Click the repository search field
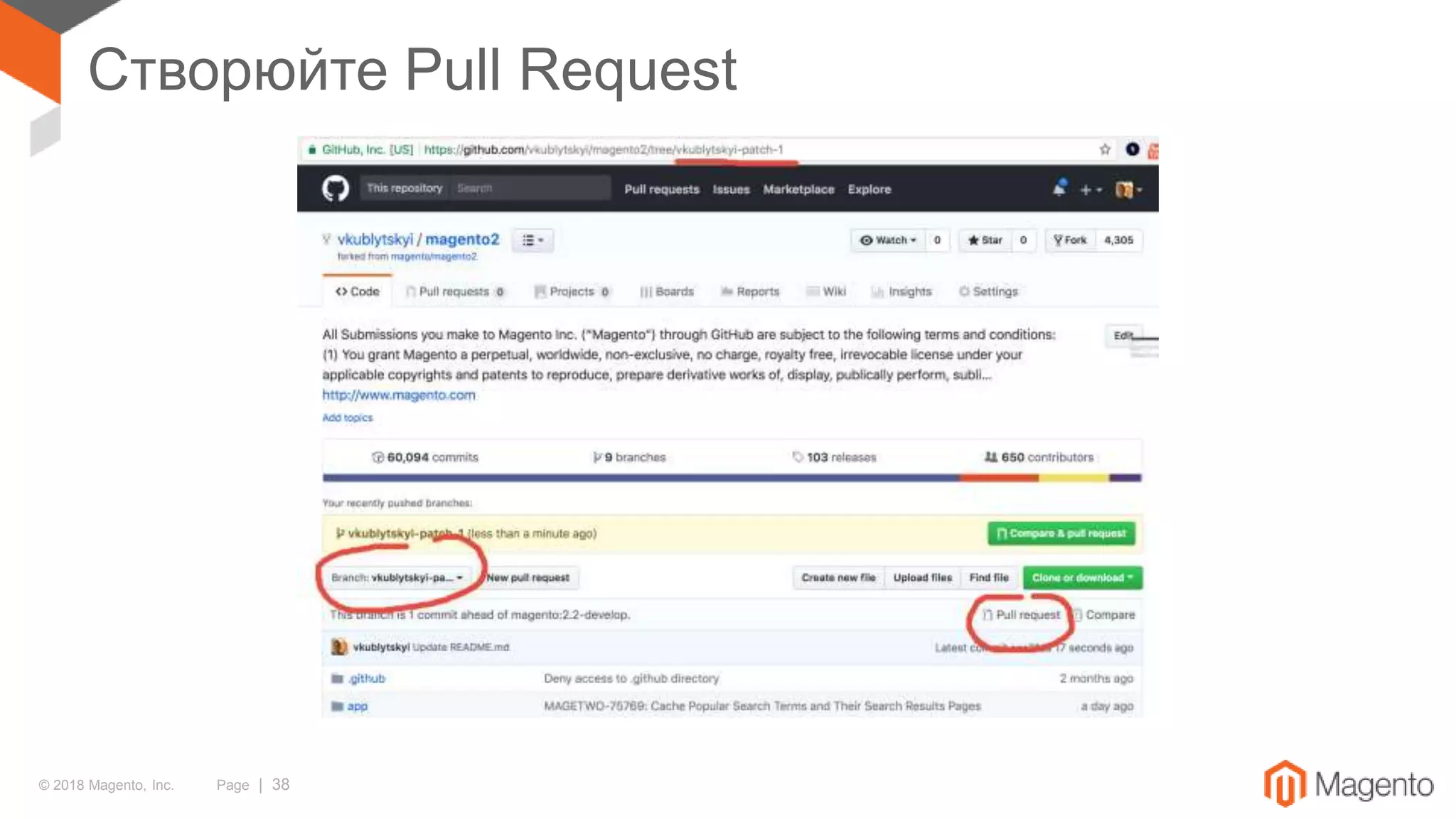Viewport: 1456px width, 819px height. tap(530, 188)
